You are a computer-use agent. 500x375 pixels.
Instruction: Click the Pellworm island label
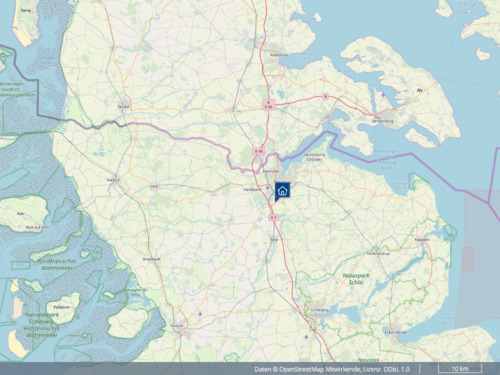(x=62, y=307)
